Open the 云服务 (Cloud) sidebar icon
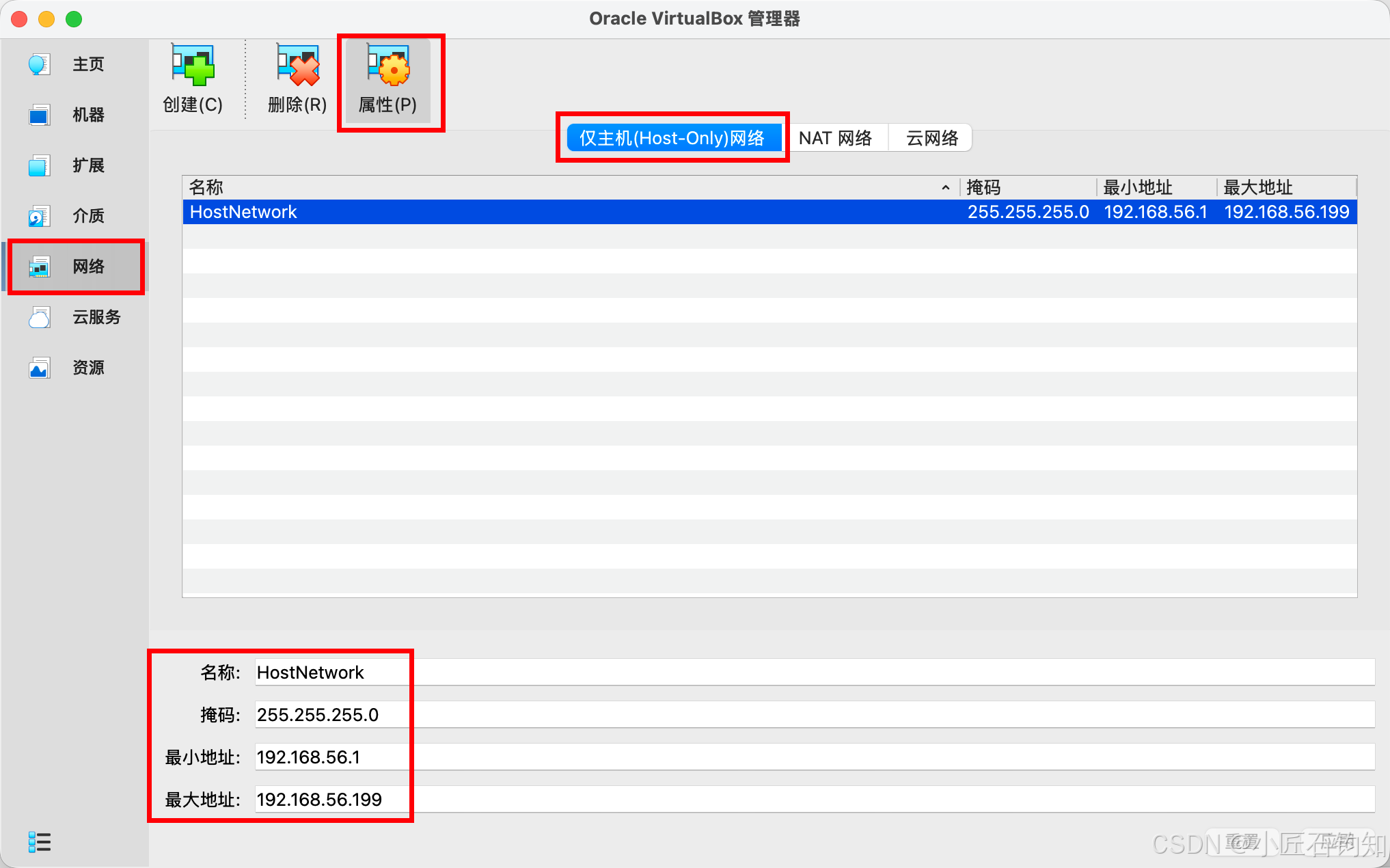 tap(39, 317)
